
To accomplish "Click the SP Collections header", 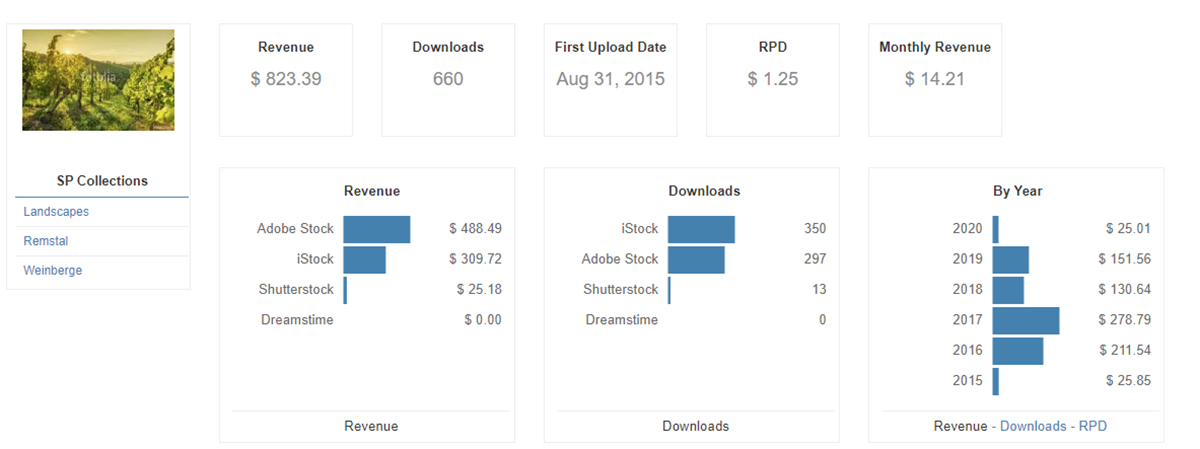I will [102, 181].
